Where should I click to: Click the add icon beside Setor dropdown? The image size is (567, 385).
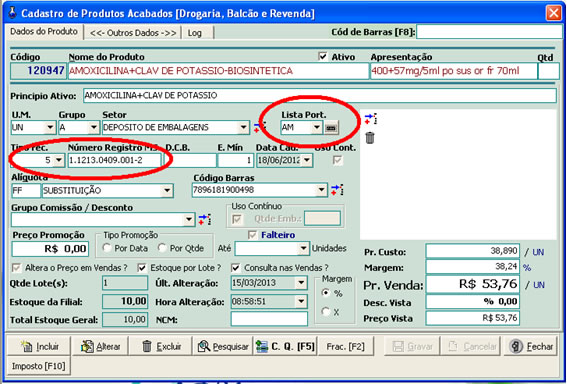[x=259, y=127]
